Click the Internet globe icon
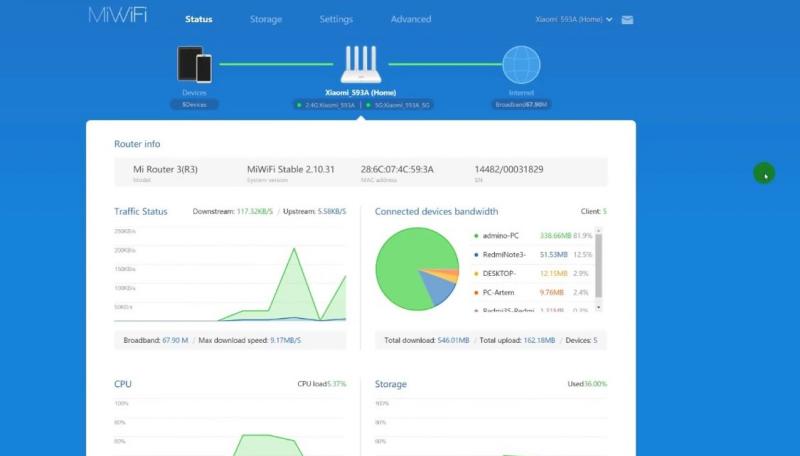800x456 pixels. pyautogui.click(x=521, y=65)
